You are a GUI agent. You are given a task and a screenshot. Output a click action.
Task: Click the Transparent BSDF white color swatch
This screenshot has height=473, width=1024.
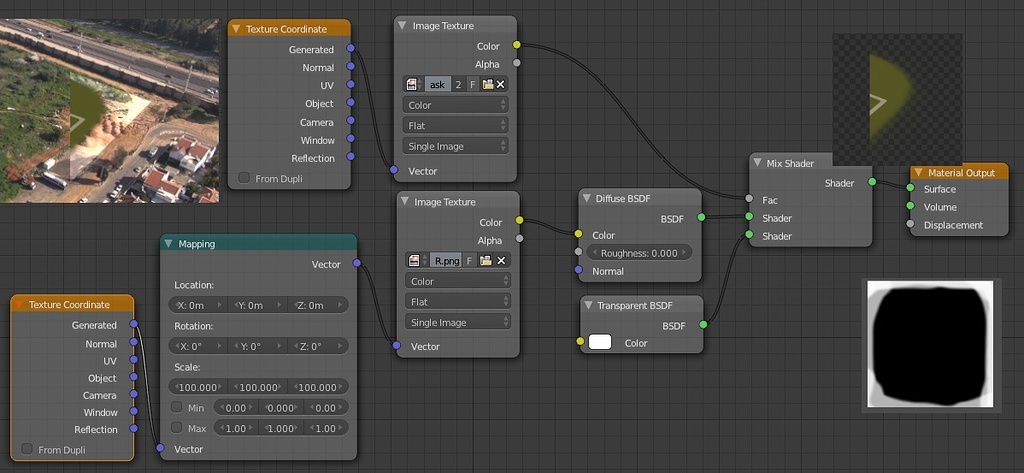click(x=600, y=342)
